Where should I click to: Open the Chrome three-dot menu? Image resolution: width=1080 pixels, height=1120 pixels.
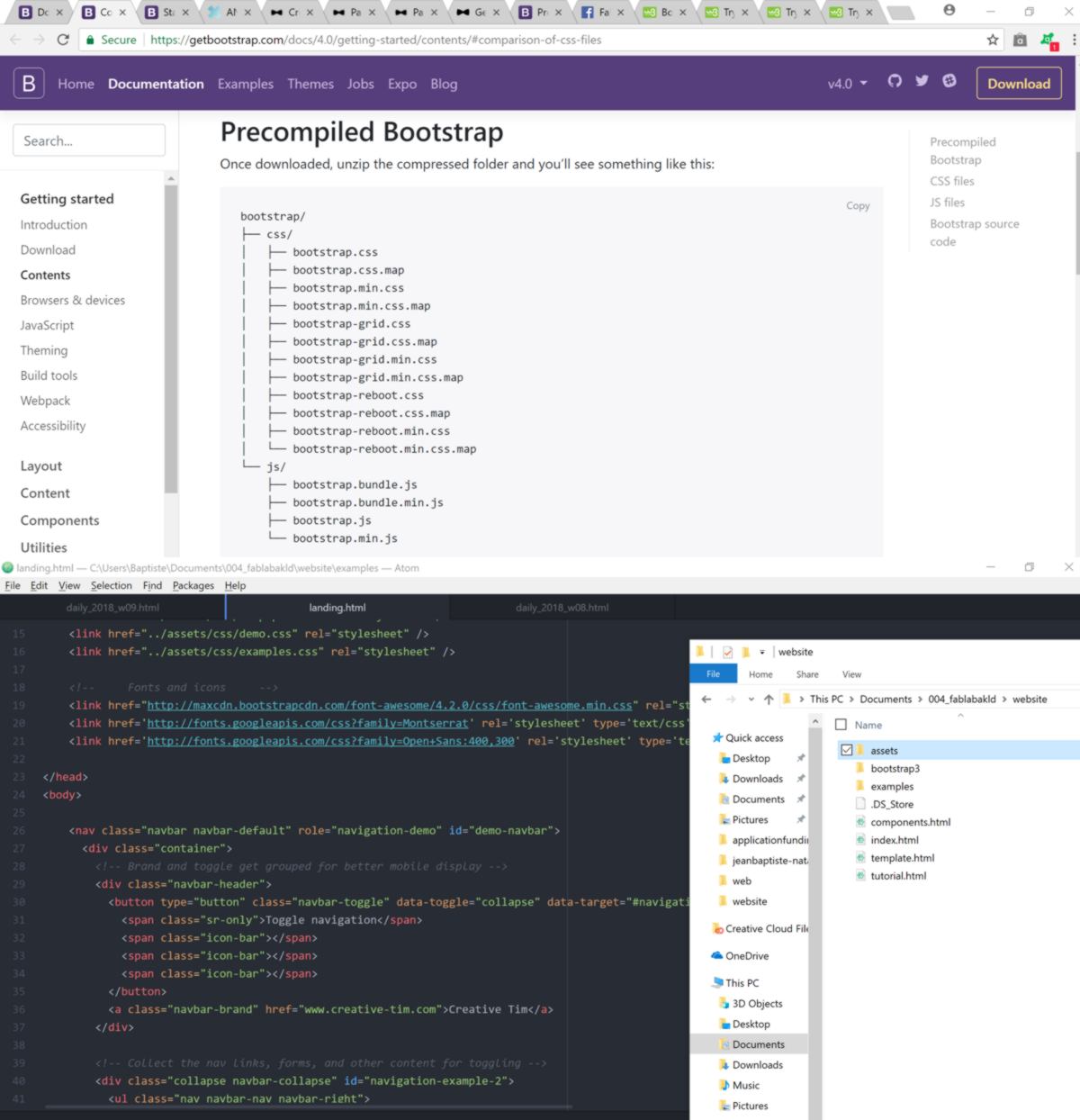click(1074, 40)
